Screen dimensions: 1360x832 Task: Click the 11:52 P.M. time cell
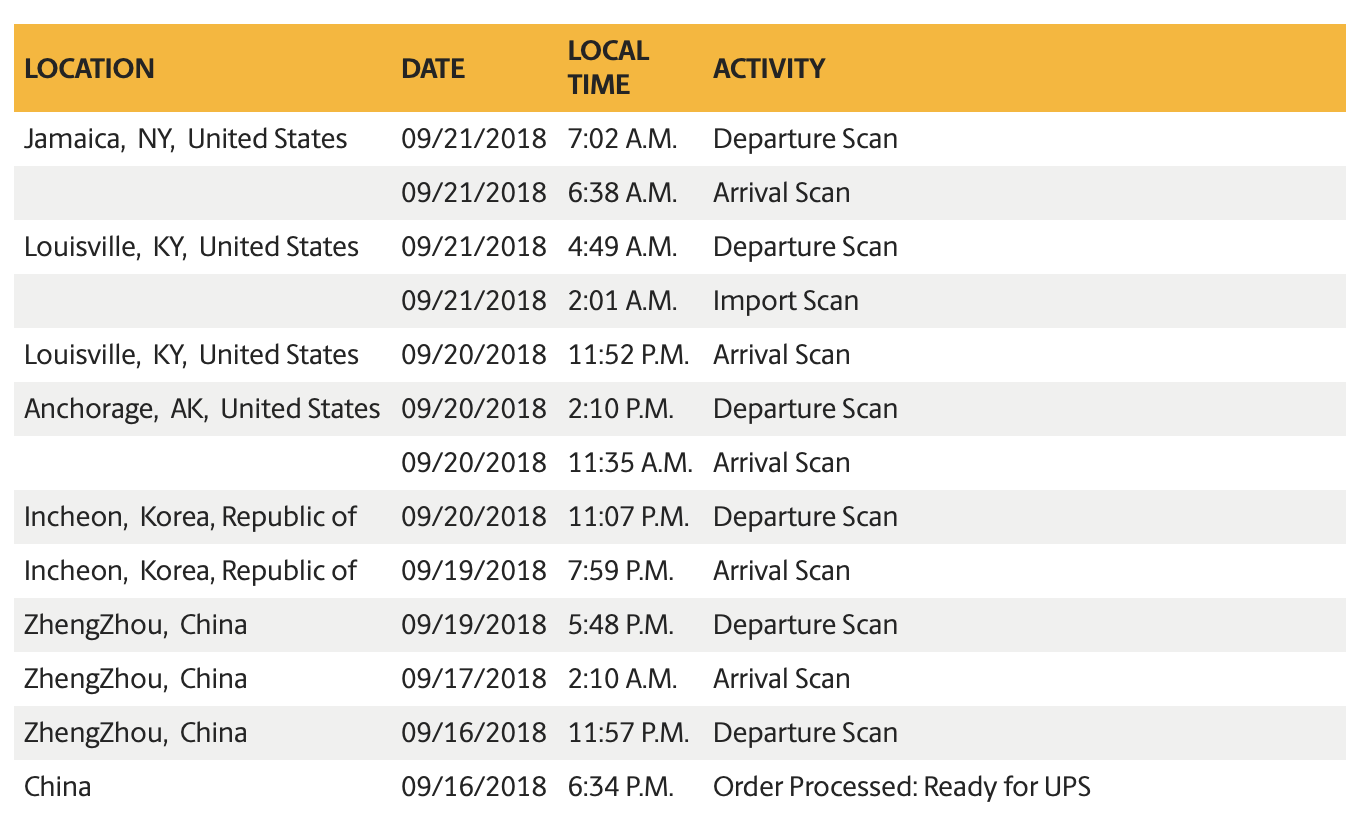coord(628,354)
